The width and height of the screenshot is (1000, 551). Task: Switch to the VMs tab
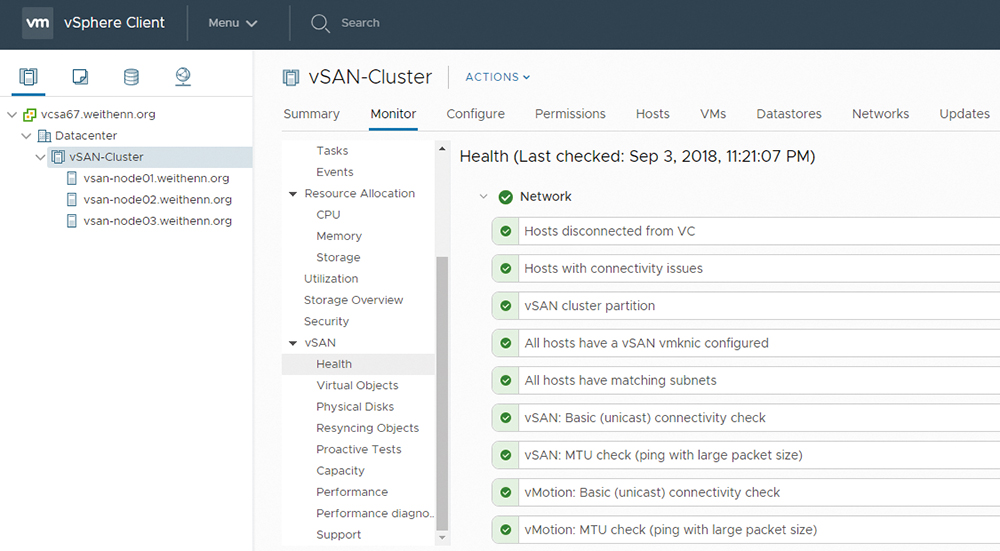[x=713, y=114]
